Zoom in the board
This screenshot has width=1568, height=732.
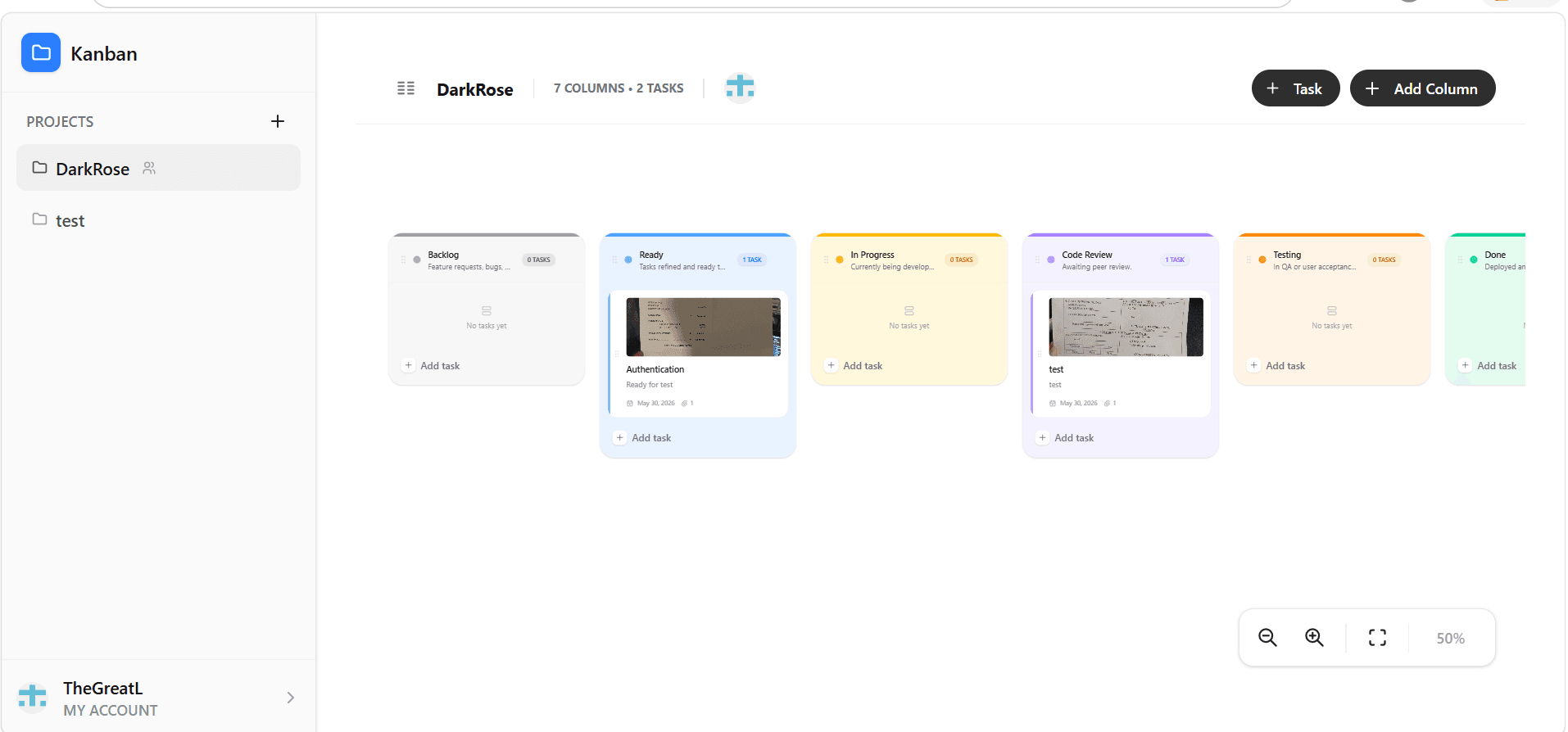pos(1314,637)
